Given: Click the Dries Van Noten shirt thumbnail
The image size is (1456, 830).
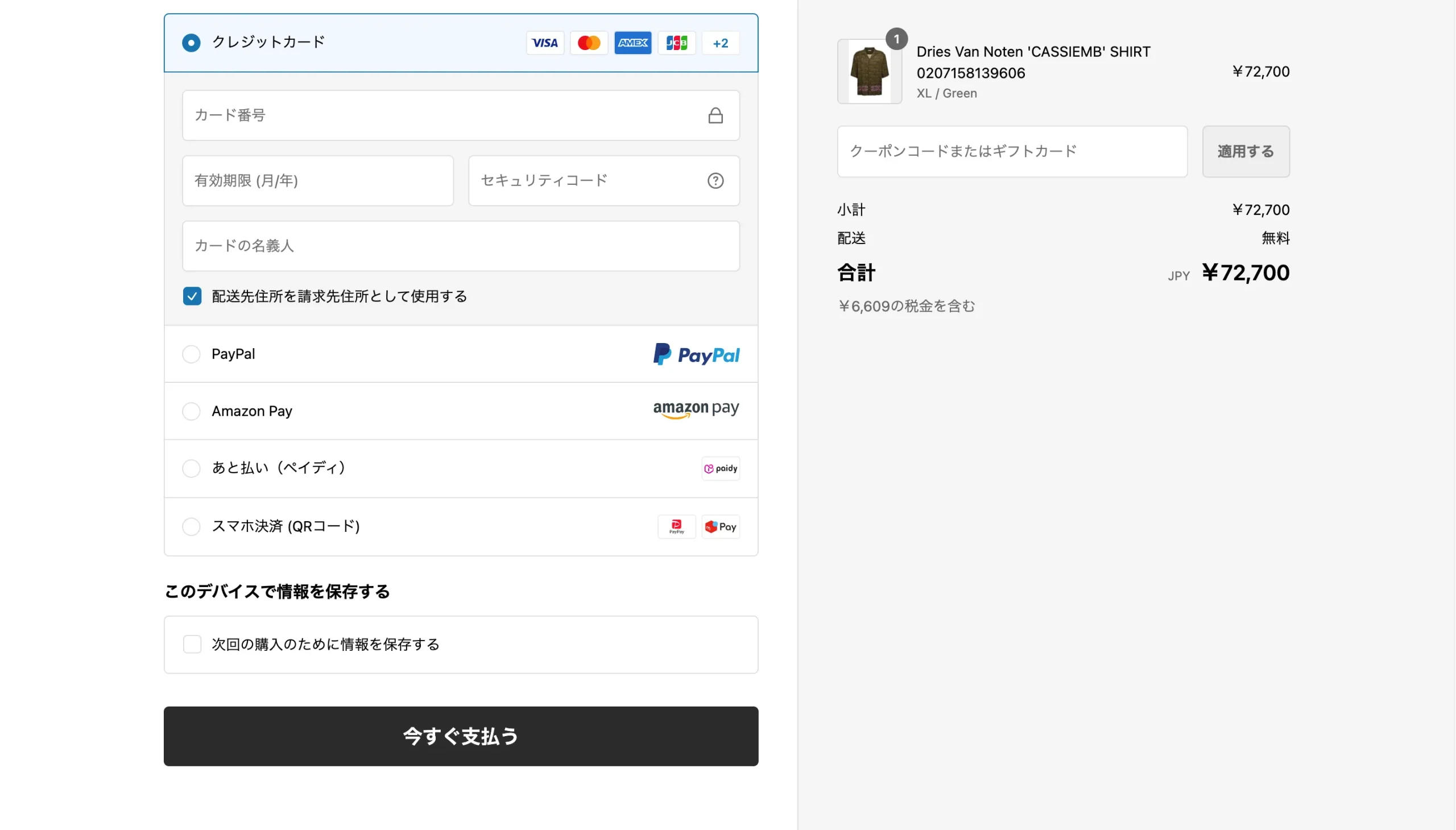Looking at the screenshot, I should (x=869, y=71).
